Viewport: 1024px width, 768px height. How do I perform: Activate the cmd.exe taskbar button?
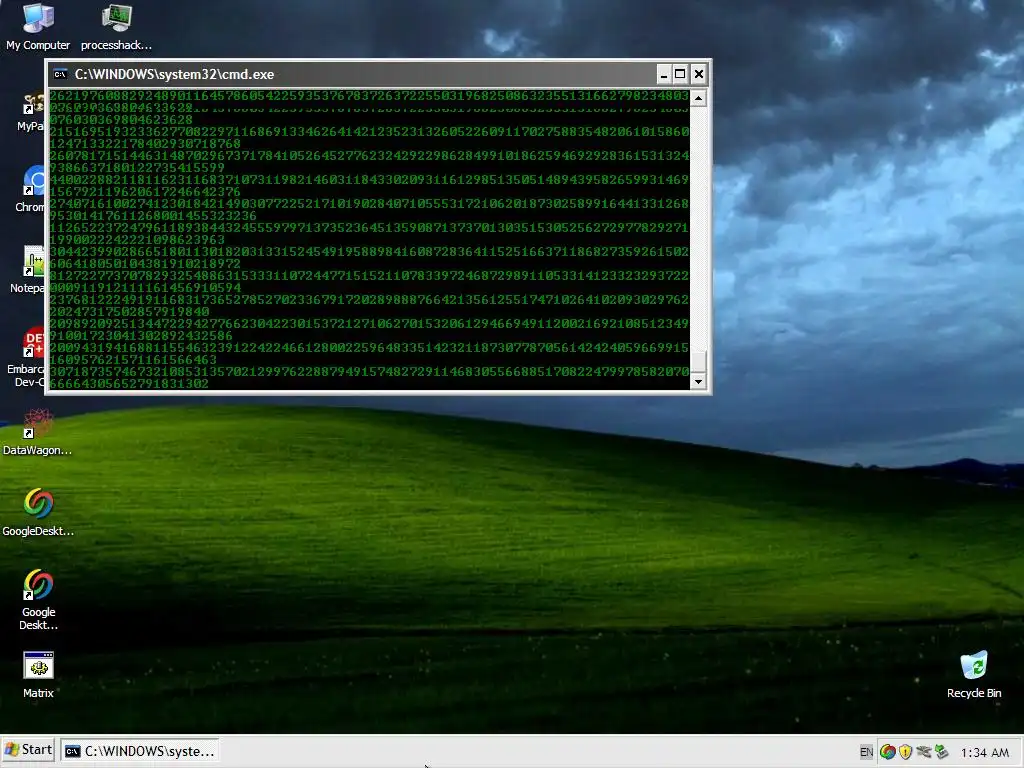coord(140,751)
